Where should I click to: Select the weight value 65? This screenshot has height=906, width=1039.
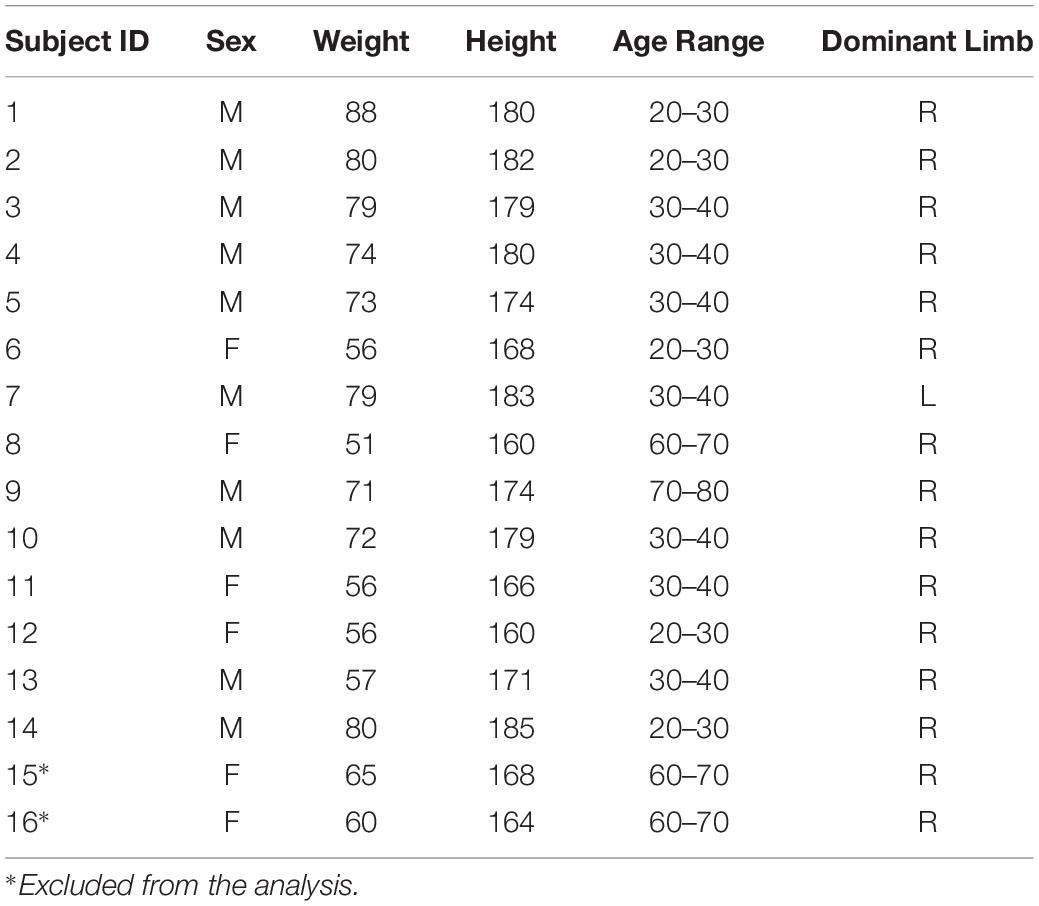click(x=360, y=775)
